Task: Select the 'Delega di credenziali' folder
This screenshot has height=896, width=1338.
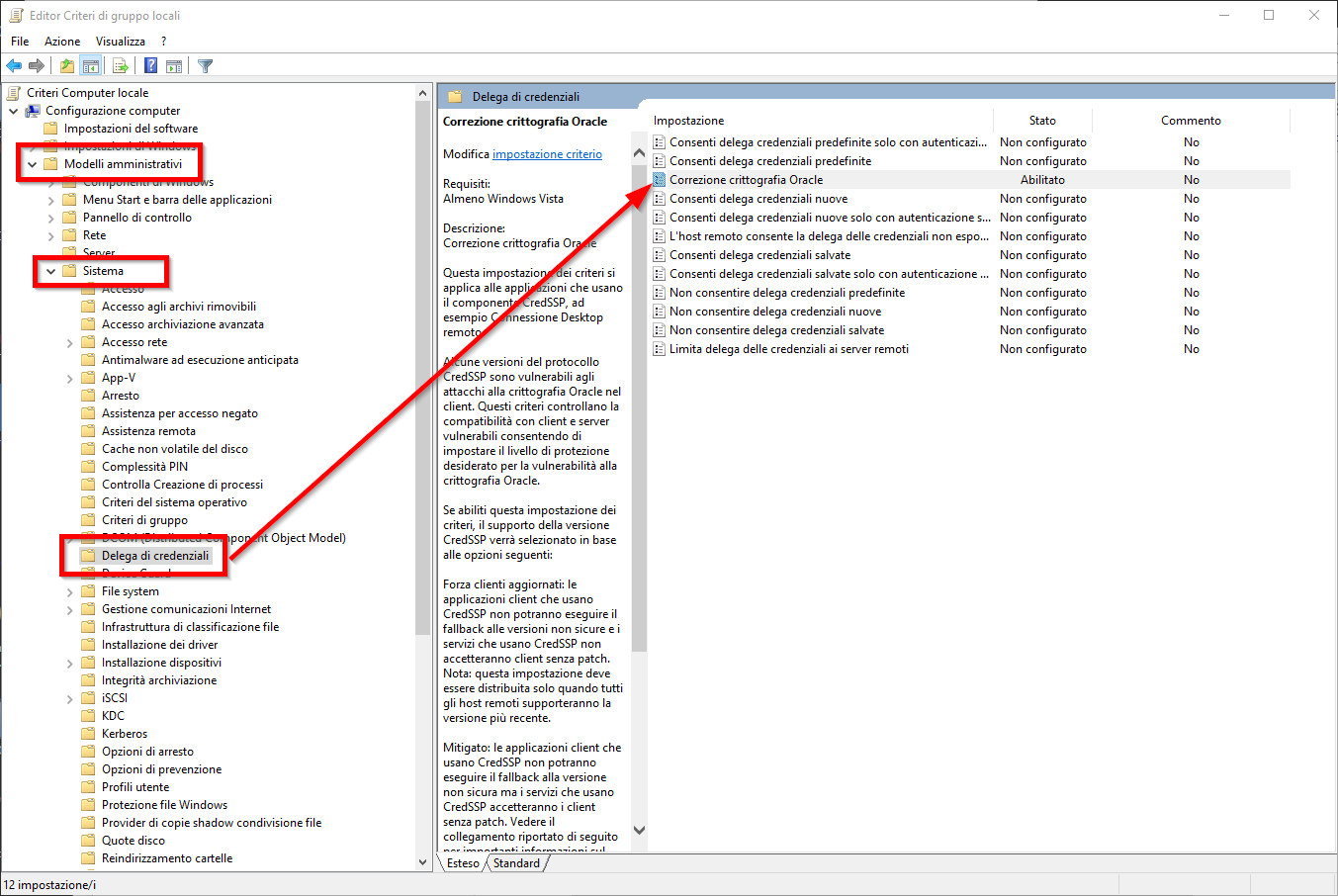Action: pyautogui.click(x=144, y=555)
